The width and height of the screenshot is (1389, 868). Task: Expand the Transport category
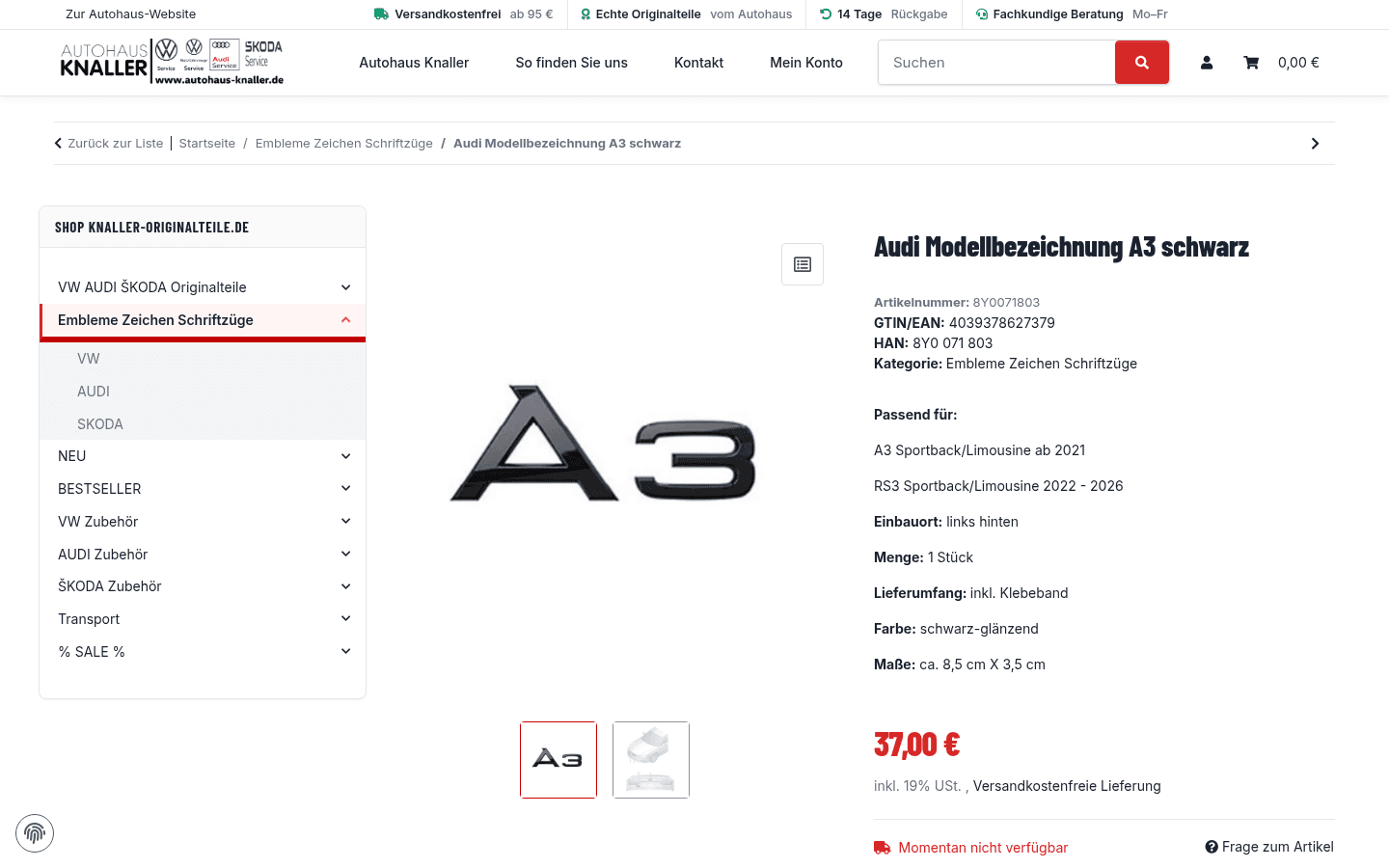pos(345,619)
